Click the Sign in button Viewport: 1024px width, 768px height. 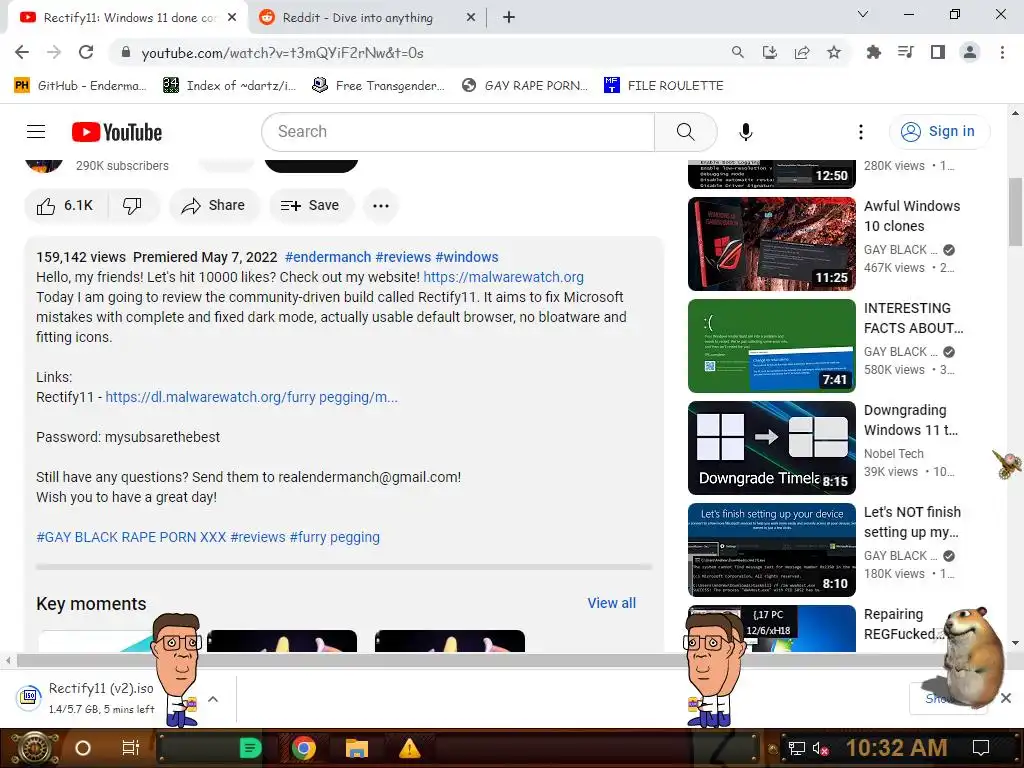coord(938,132)
